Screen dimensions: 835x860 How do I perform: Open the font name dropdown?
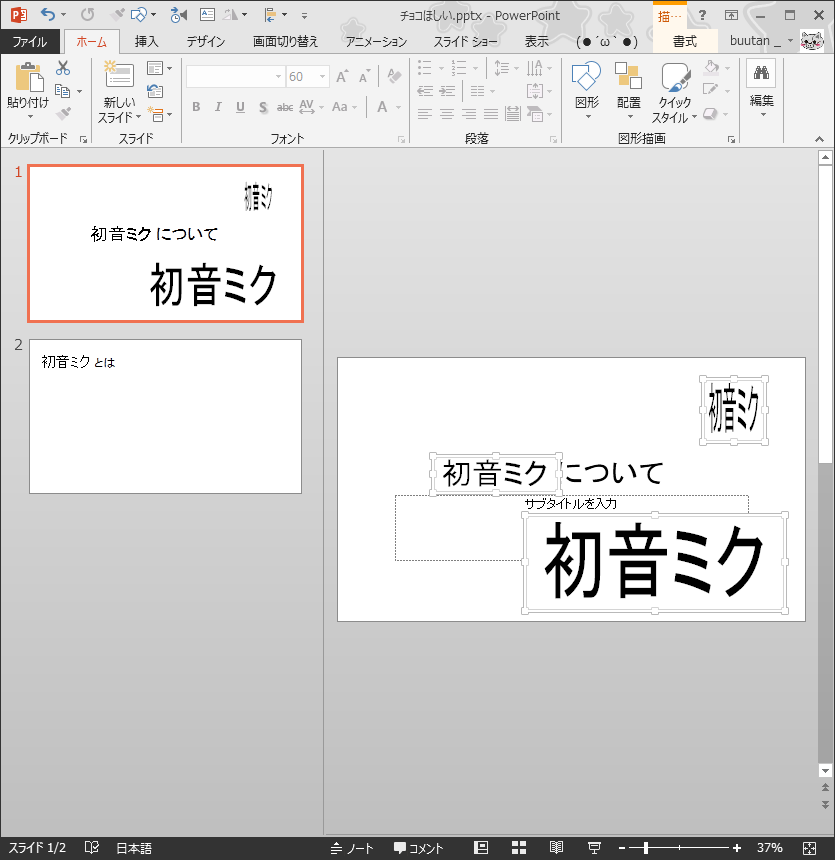278,77
